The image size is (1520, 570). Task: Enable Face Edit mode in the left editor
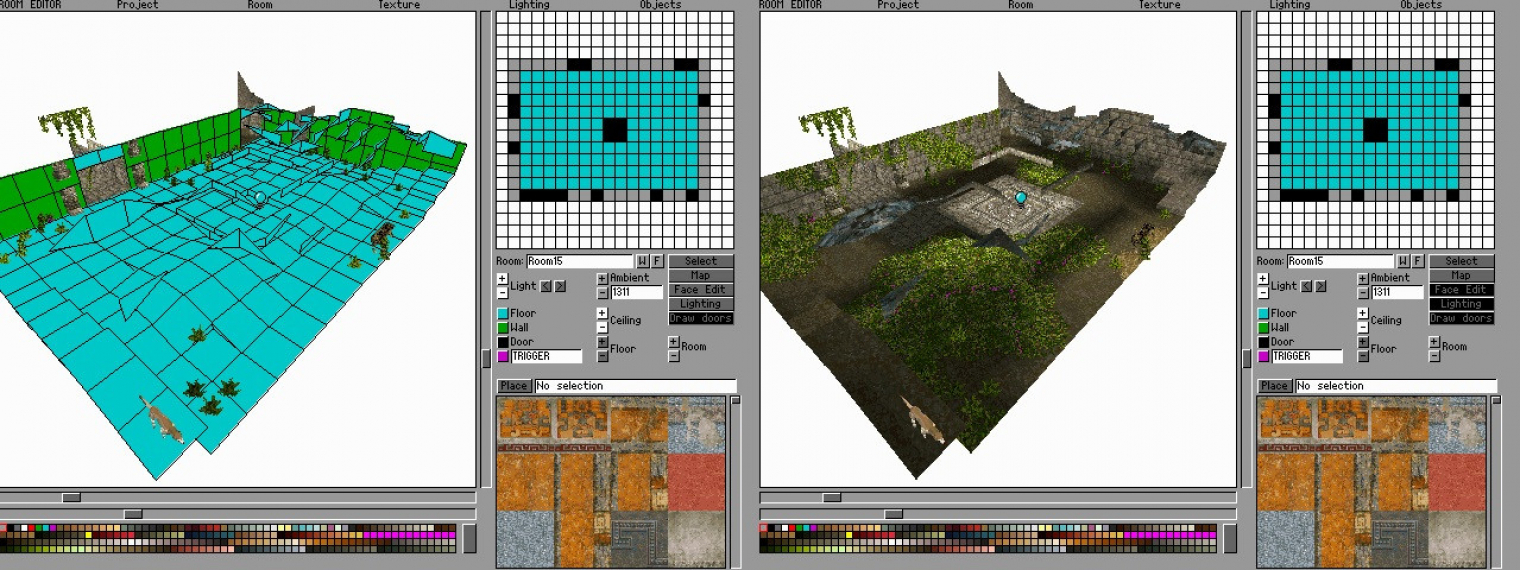[701, 290]
